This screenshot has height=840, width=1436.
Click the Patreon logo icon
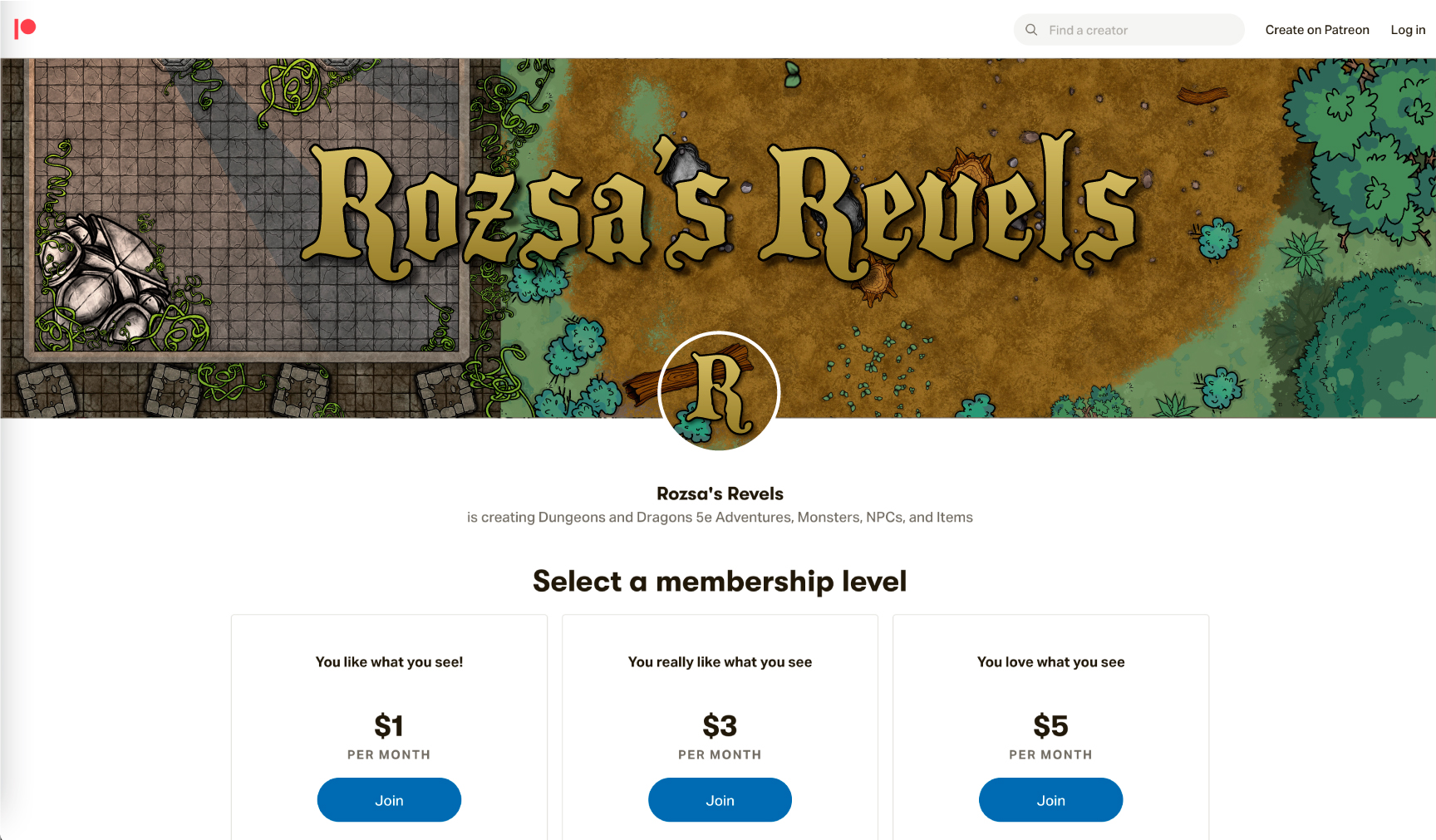pos(25,29)
